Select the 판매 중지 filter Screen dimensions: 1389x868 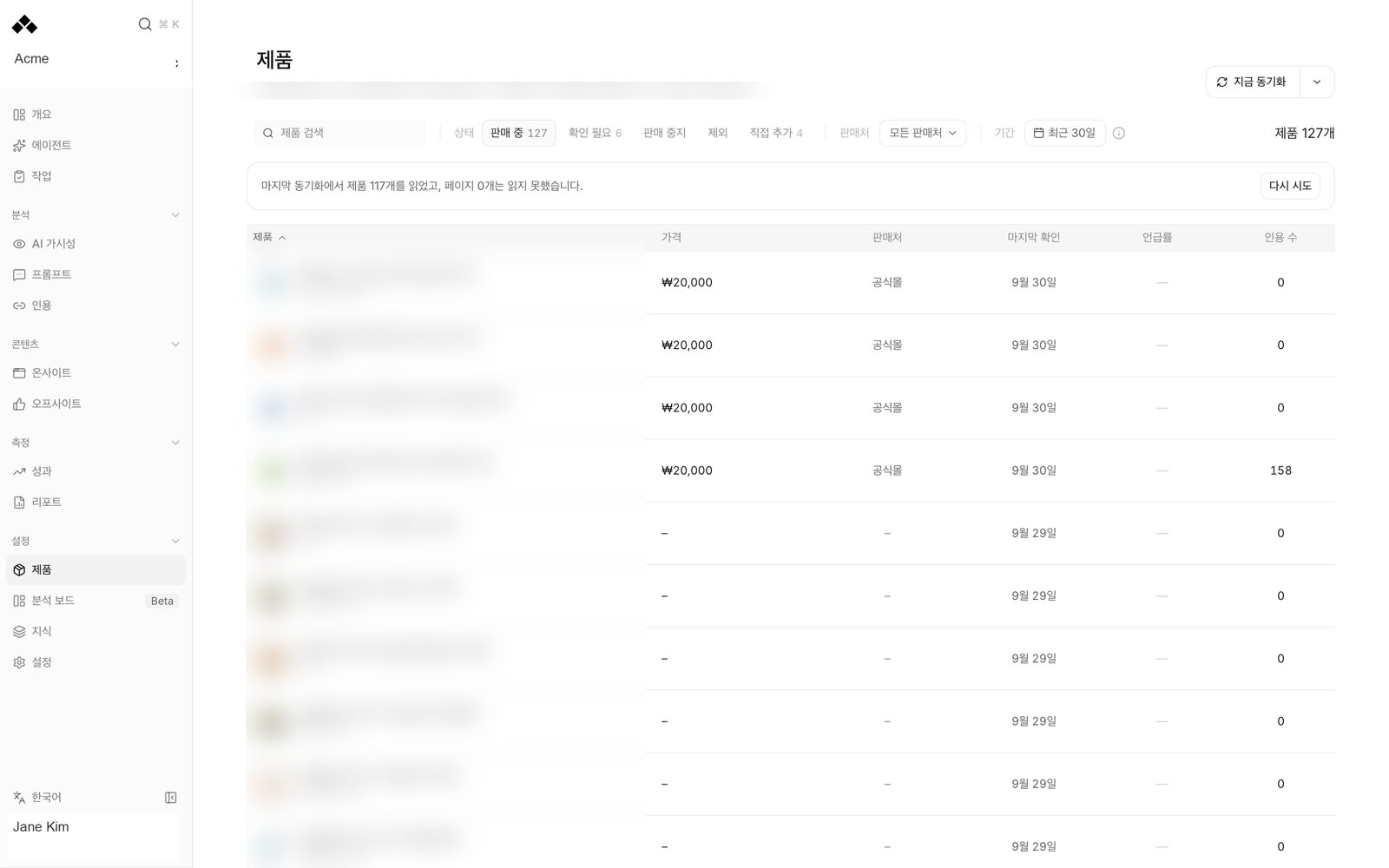pos(664,133)
